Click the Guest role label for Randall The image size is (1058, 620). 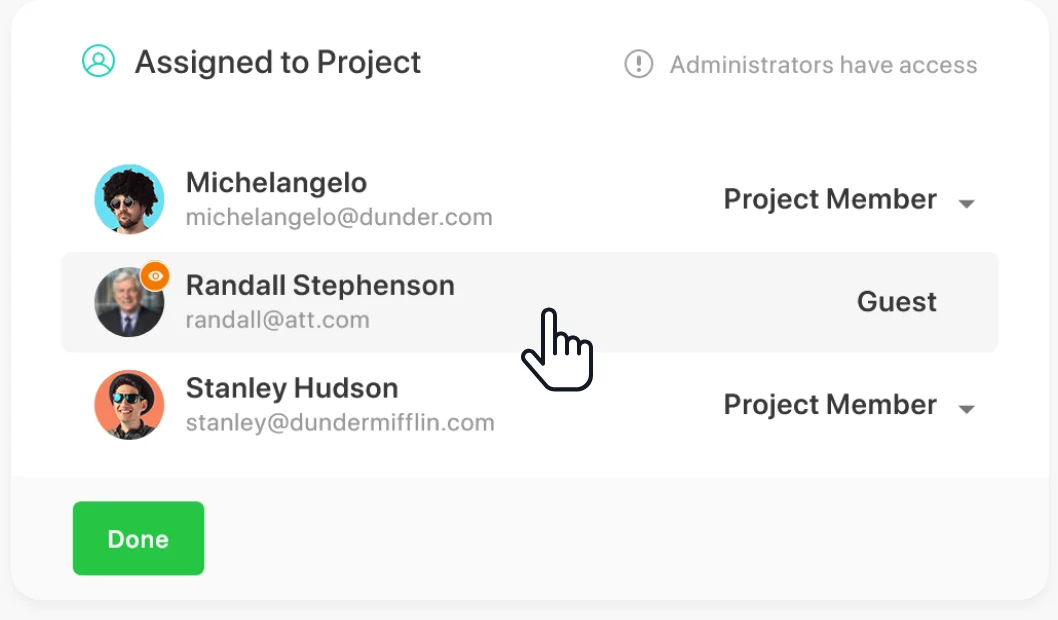click(897, 301)
